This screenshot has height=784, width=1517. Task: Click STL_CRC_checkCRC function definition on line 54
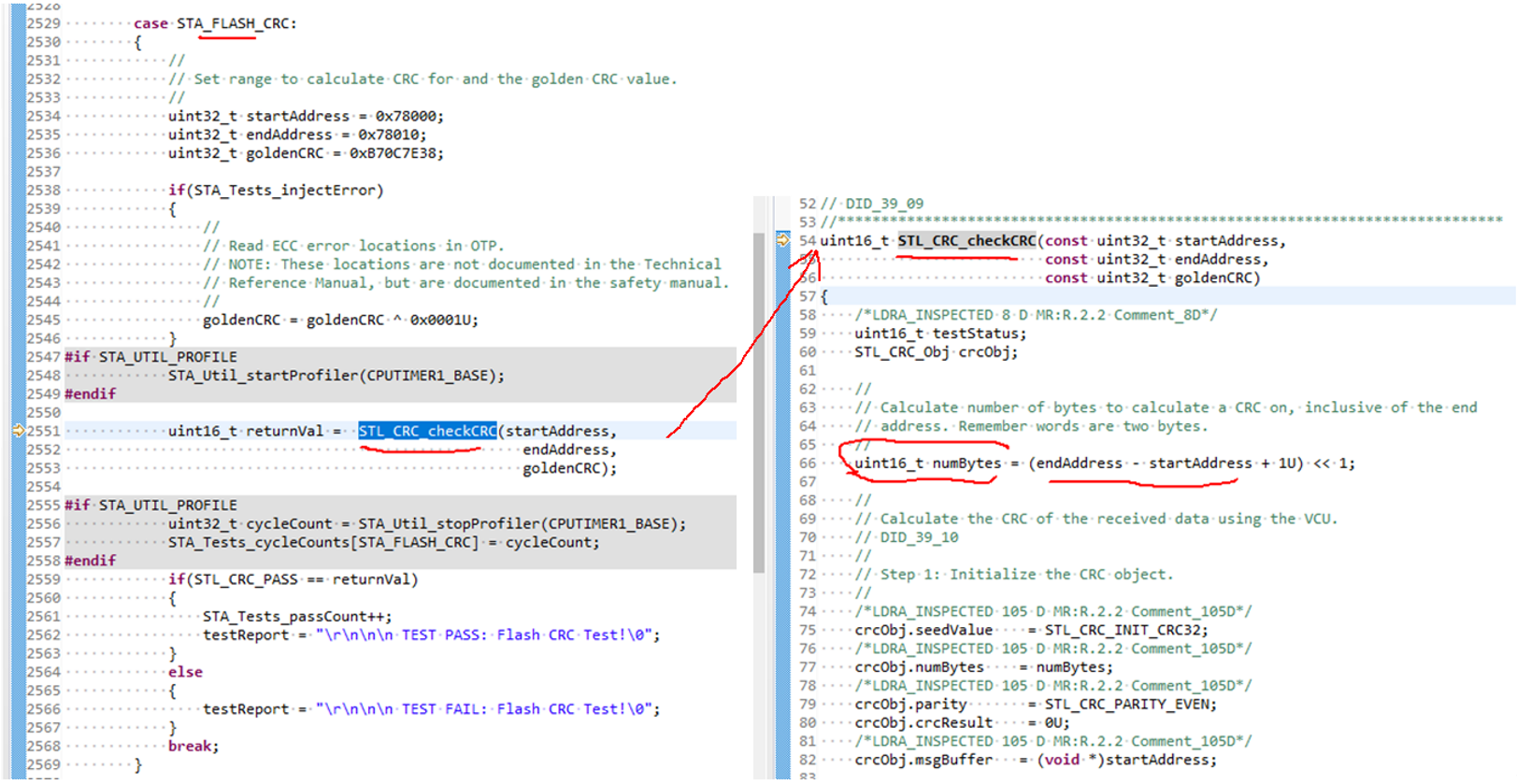[966, 241]
